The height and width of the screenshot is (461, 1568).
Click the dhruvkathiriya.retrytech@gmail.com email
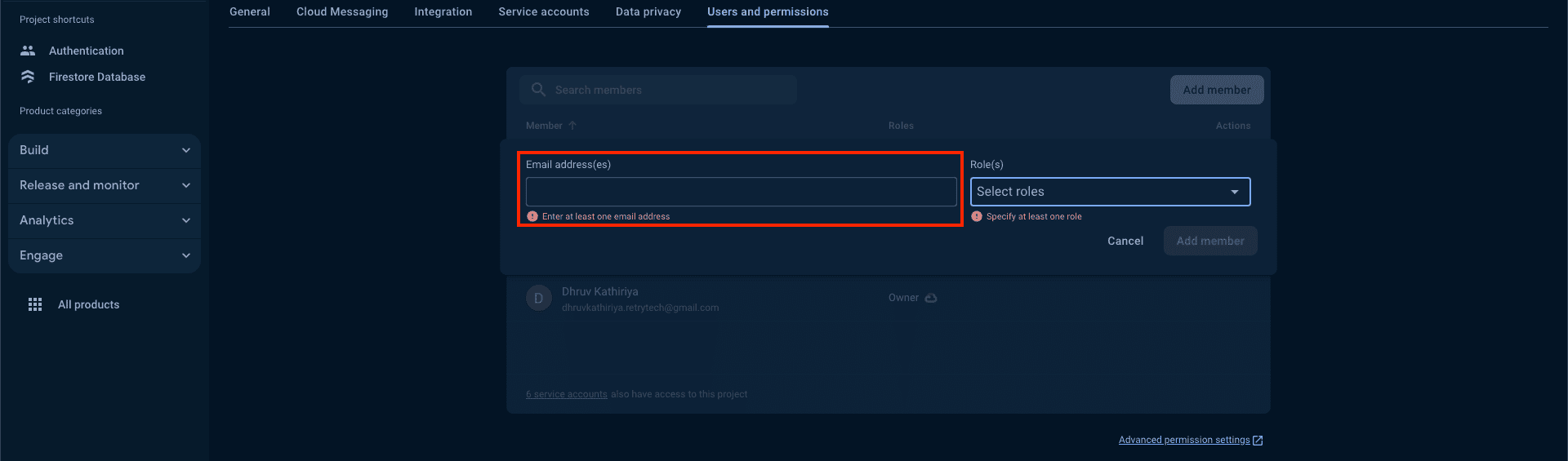(x=640, y=308)
